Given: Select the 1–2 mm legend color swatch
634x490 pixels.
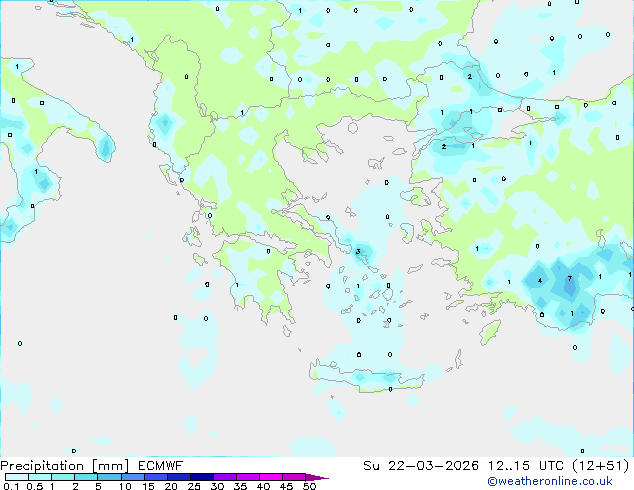Looking at the screenshot, I should click(x=63, y=477).
